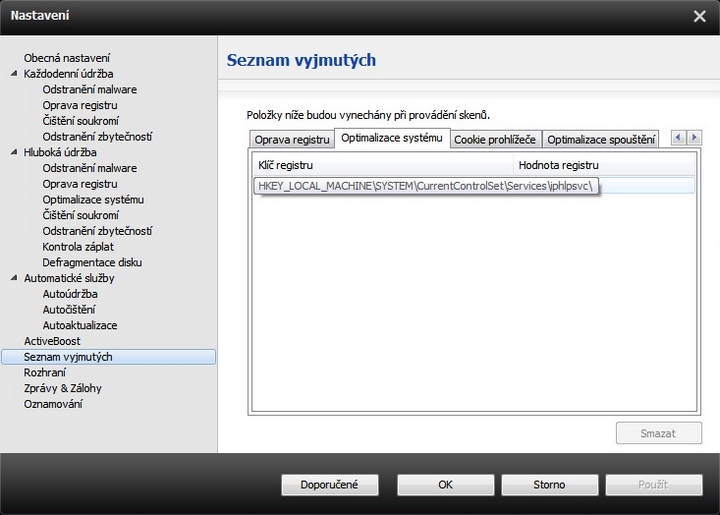Image resolution: width=720 pixels, height=515 pixels.
Task: Select Autoaktualizace under Automatické služby
Action: click(x=80, y=326)
